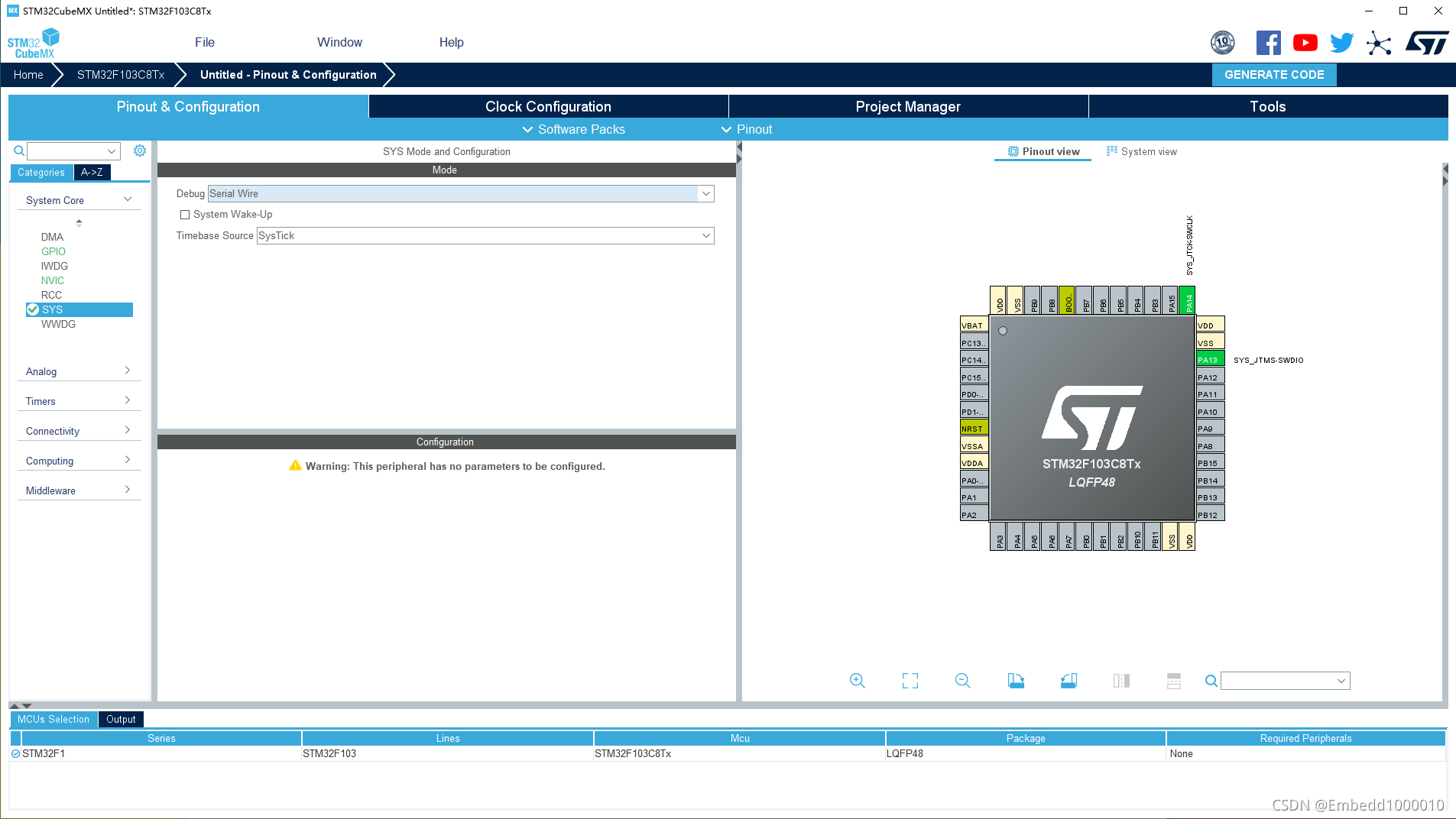The height and width of the screenshot is (819, 1456).
Task: Select the PA10 pin
Action: coord(1210,411)
